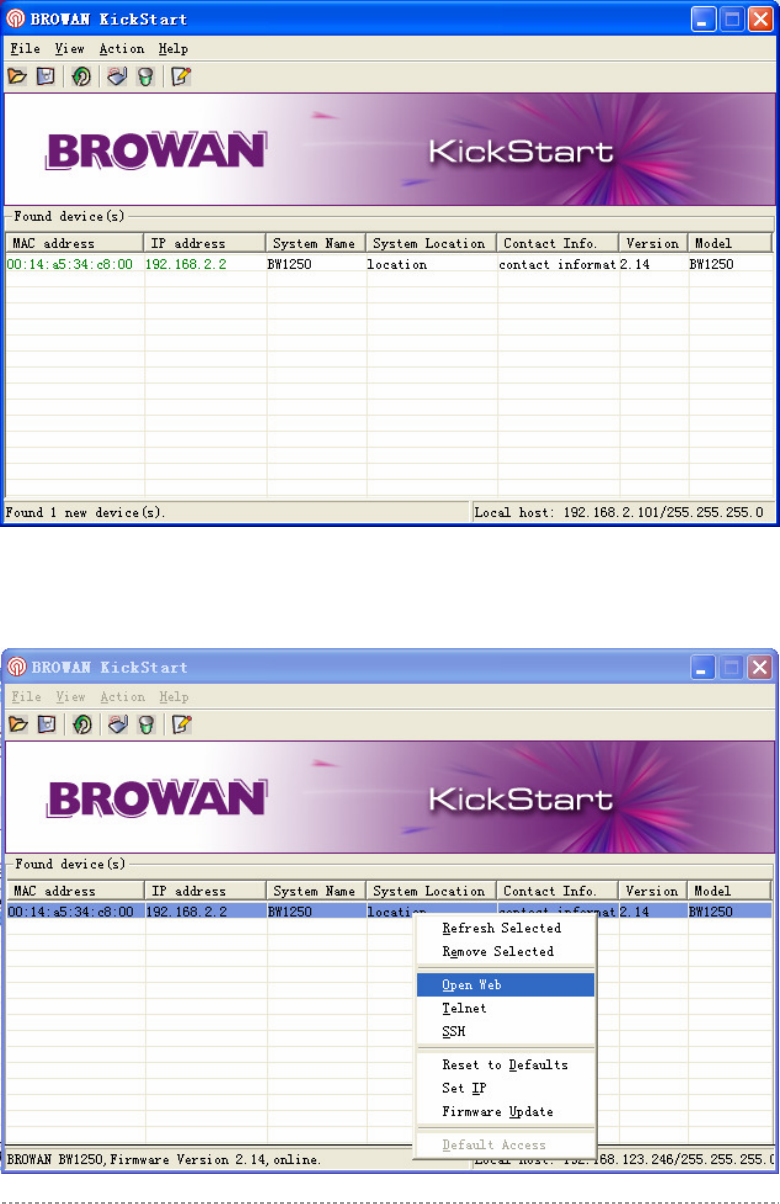Click the open folder icon in upper window toolbar
780x1204 pixels.
coord(17,76)
